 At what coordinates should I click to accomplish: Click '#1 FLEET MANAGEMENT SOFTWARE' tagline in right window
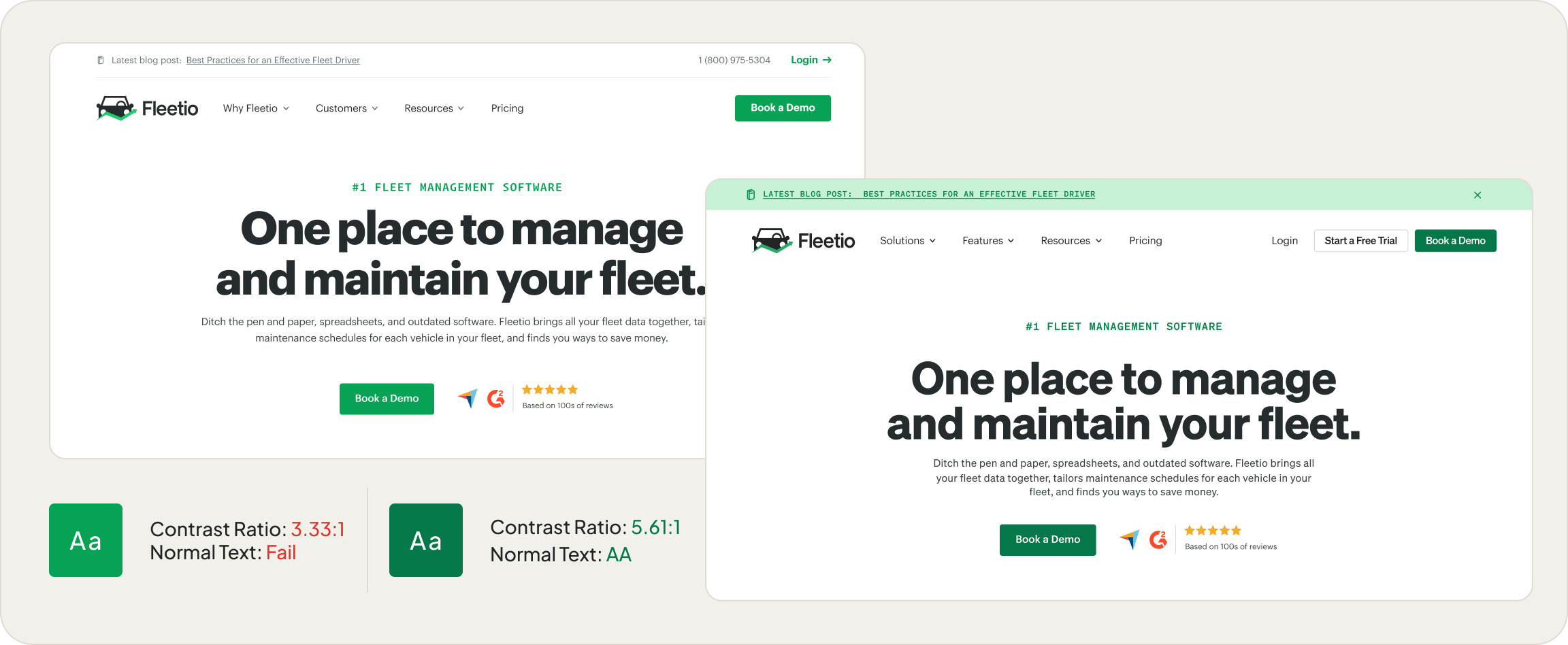1124,327
